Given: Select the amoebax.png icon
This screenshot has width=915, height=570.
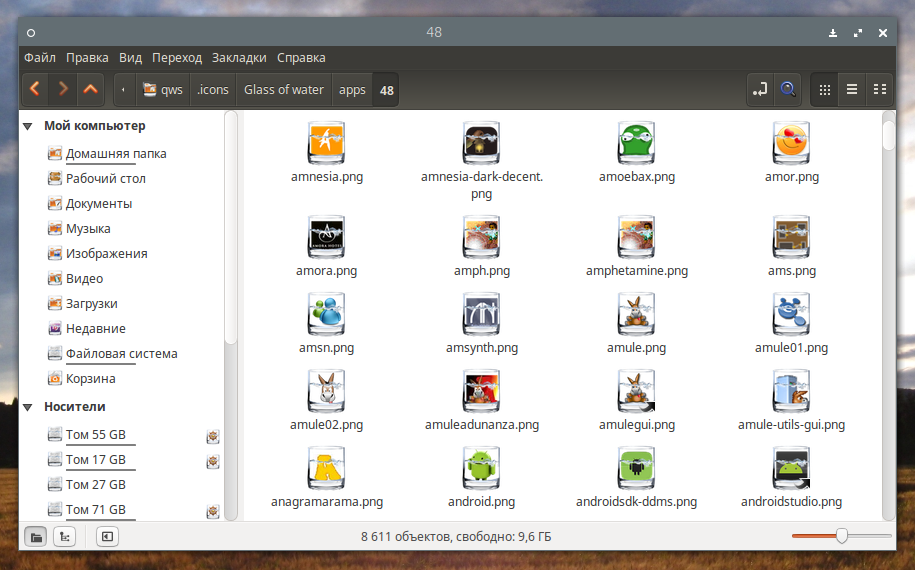Looking at the screenshot, I should [637, 143].
